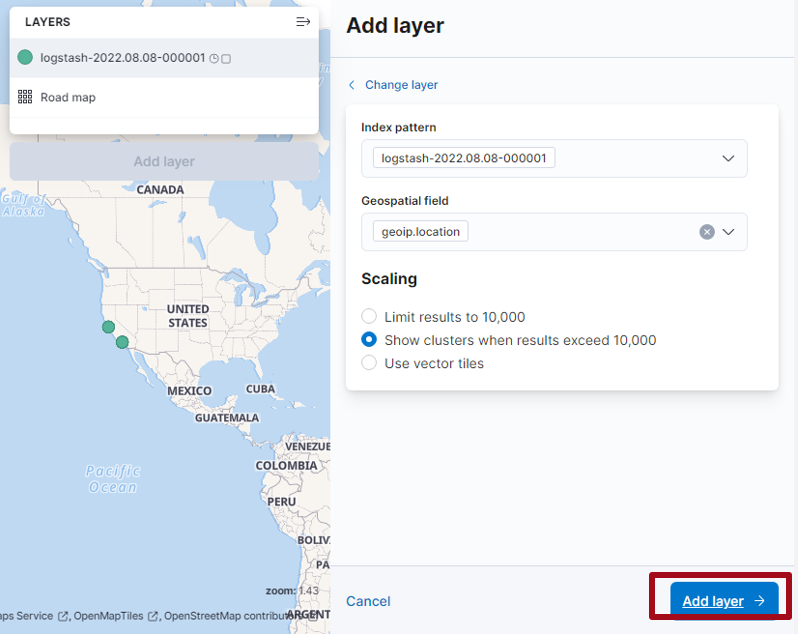The image size is (800, 636).
Task: Open the OpenMapTiles attribution link
Action: point(110,616)
